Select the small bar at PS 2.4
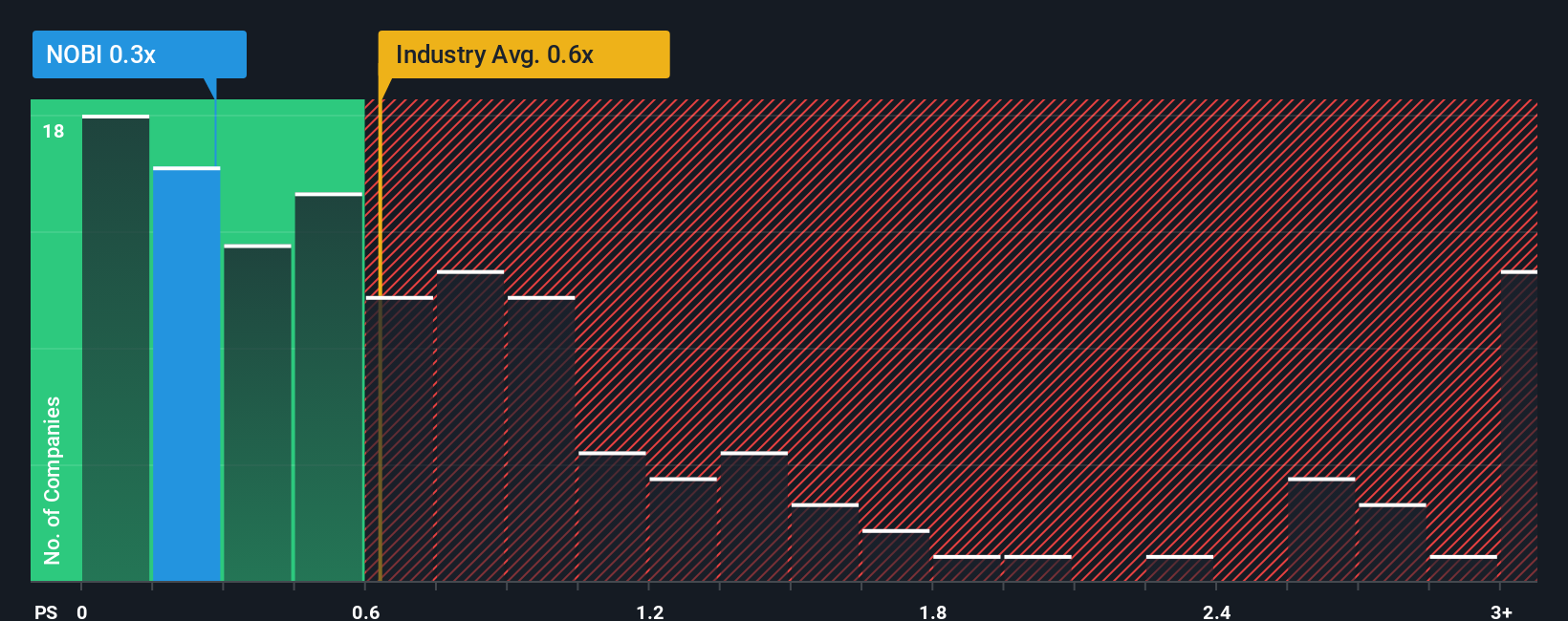1568x621 pixels. point(1180,567)
